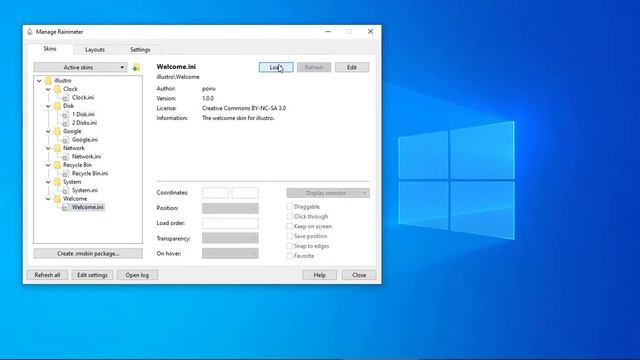Screen dimensions: 640x360
Task: Toggle the Keep on screen checkbox
Action: tap(289, 226)
